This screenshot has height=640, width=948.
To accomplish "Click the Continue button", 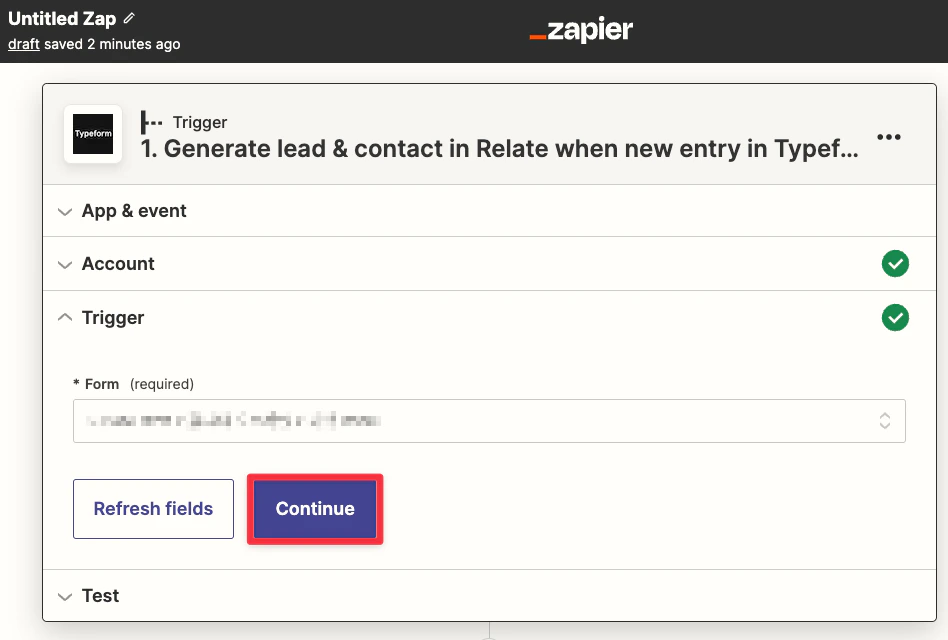I will [x=315, y=509].
